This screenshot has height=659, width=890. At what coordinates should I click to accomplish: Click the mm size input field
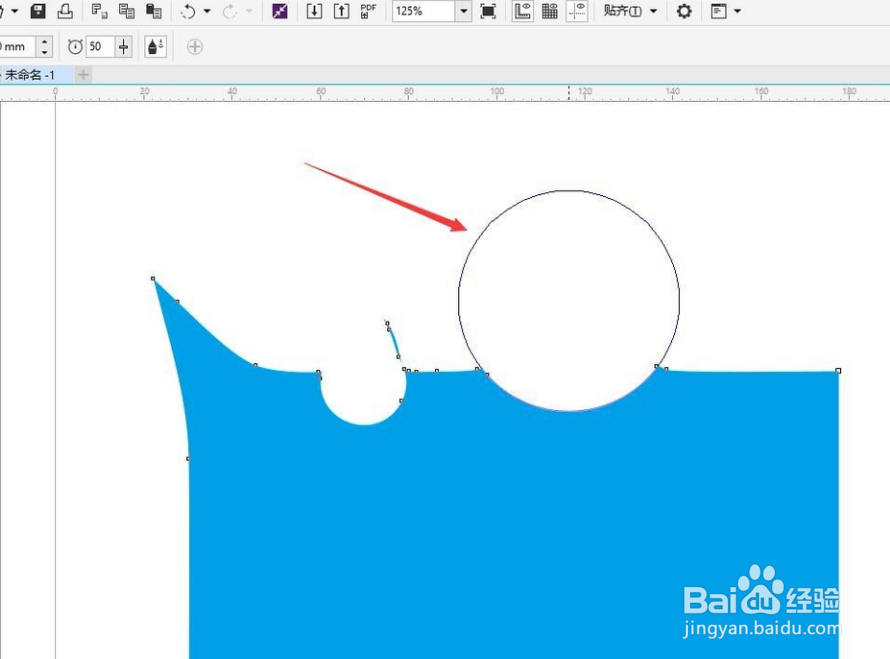pos(17,47)
